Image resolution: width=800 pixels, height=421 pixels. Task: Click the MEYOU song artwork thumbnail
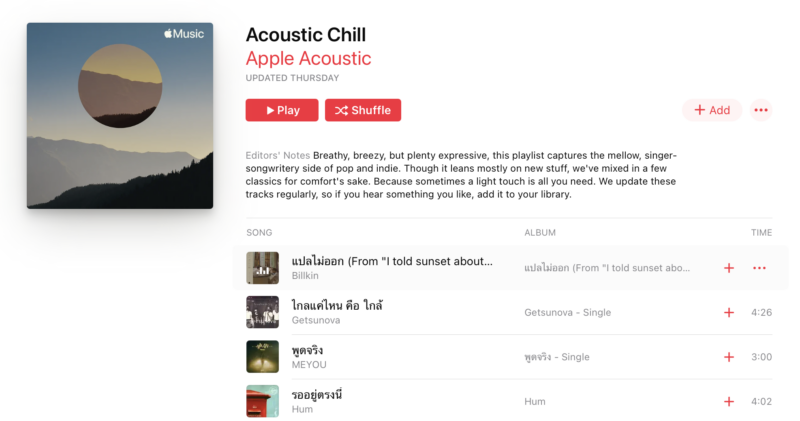[262, 357]
